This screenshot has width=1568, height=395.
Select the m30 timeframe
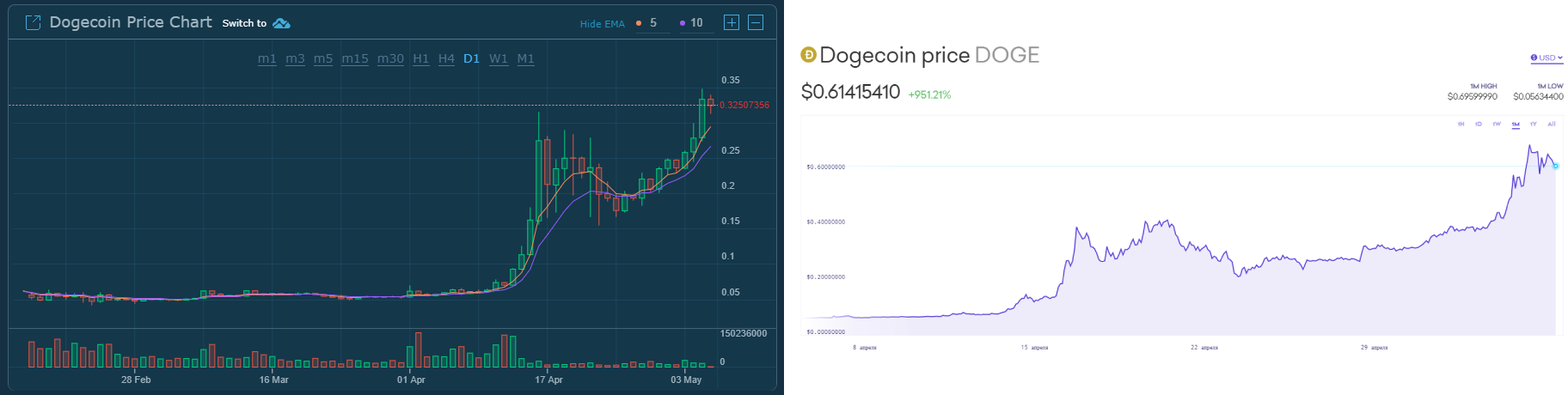pyautogui.click(x=390, y=58)
